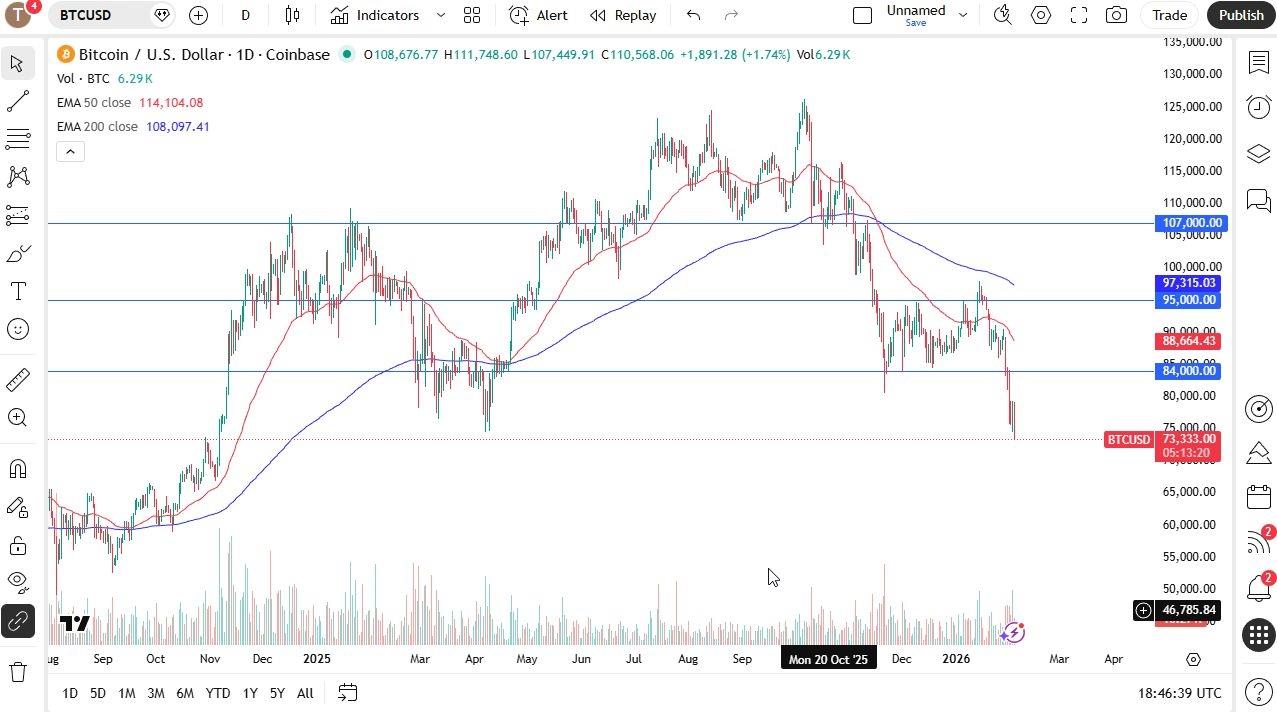Expand the Unnamed layout dropdown
Image resolution: width=1277 pixels, height=712 pixels.
point(962,15)
